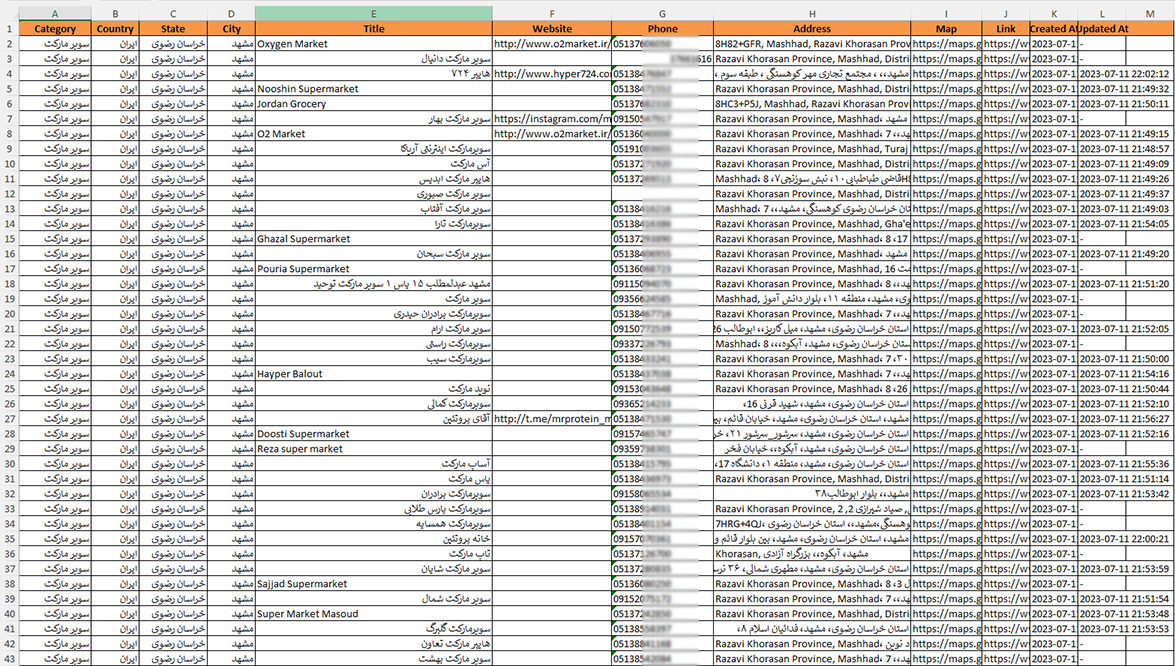Select column L header

click(1102, 13)
